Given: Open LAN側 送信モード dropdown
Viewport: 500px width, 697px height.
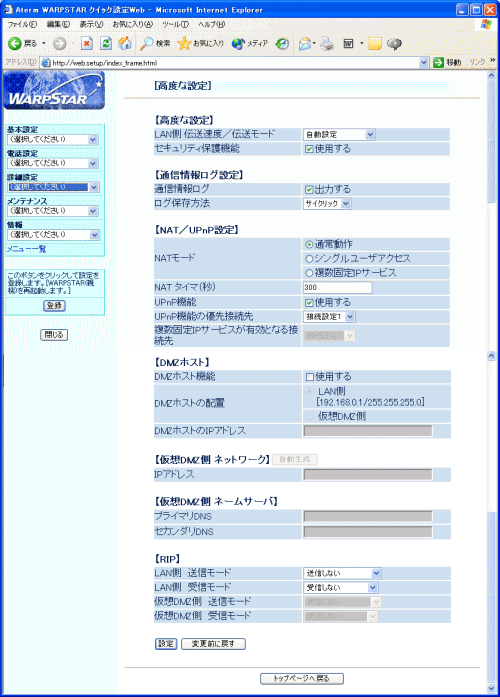Looking at the screenshot, I should click(x=342, y=573).
